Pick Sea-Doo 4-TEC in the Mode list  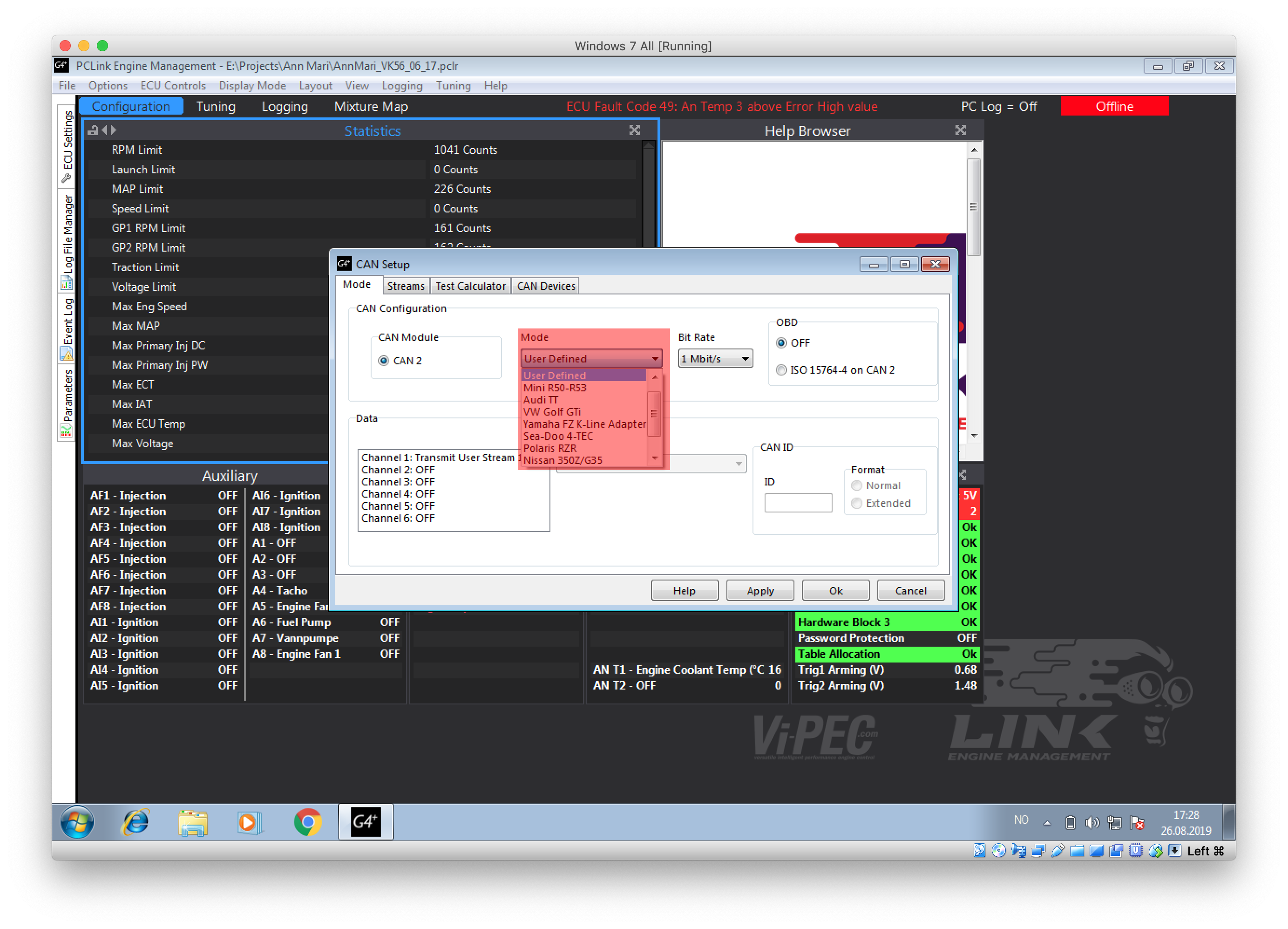(x=558, y=436)
